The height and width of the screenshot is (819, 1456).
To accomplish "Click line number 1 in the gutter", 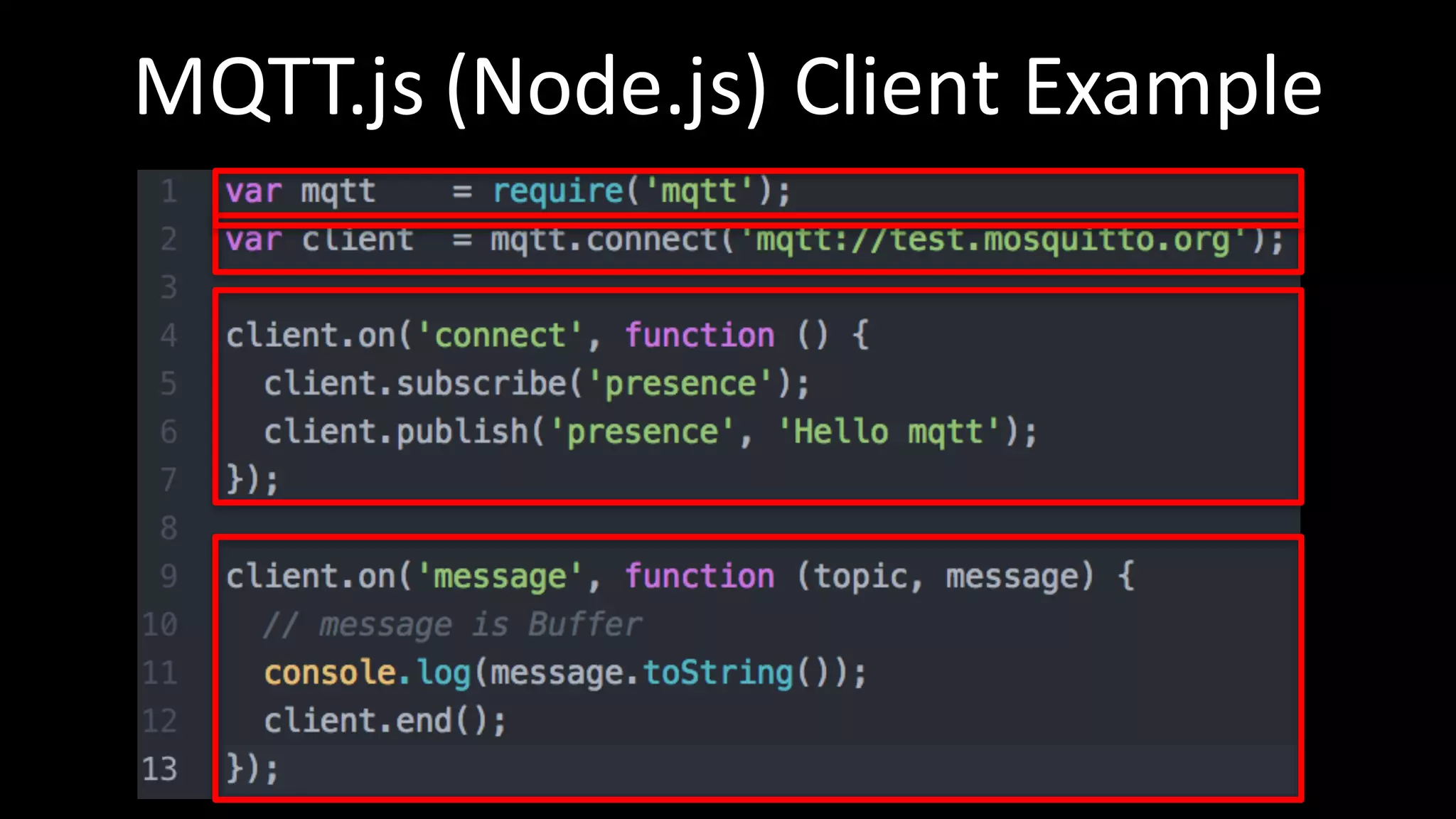I will [168, 191].
